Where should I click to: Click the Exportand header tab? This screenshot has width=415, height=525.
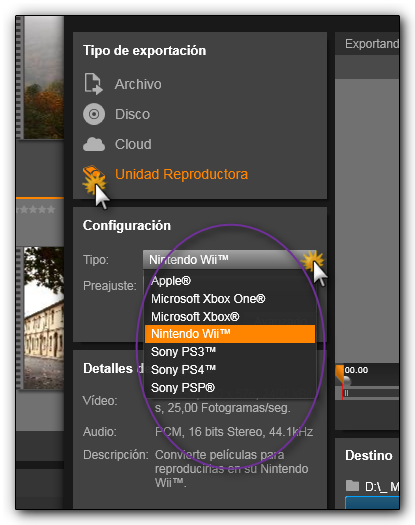click(x=372, y=44)
